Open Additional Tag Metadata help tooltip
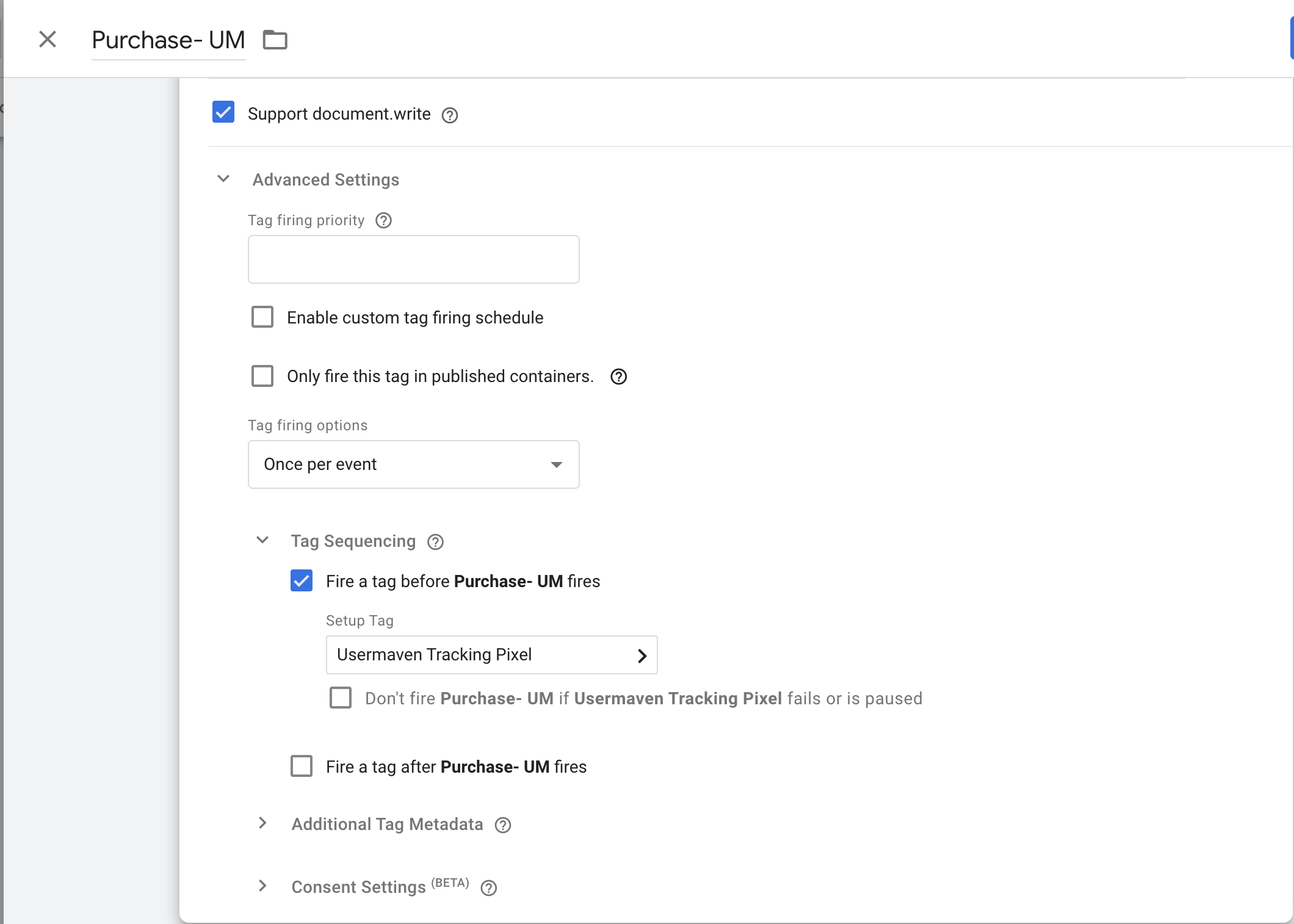The width and height of the screenshot is (1294, 924). click(503, 825)
